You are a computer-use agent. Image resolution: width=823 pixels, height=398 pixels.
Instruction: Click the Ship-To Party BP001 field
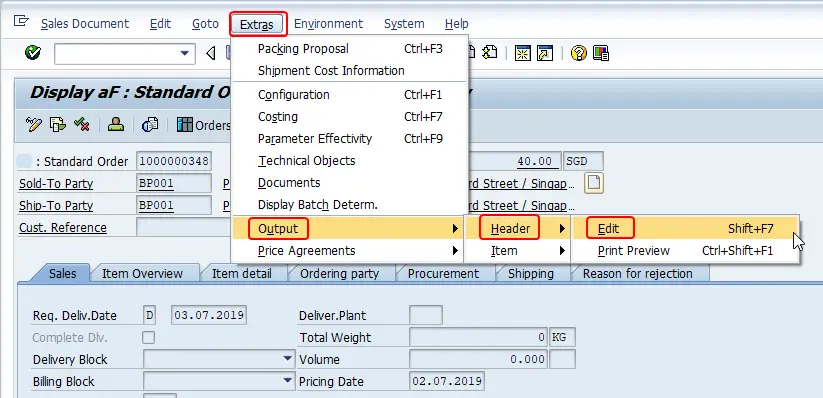coord(174,205)
